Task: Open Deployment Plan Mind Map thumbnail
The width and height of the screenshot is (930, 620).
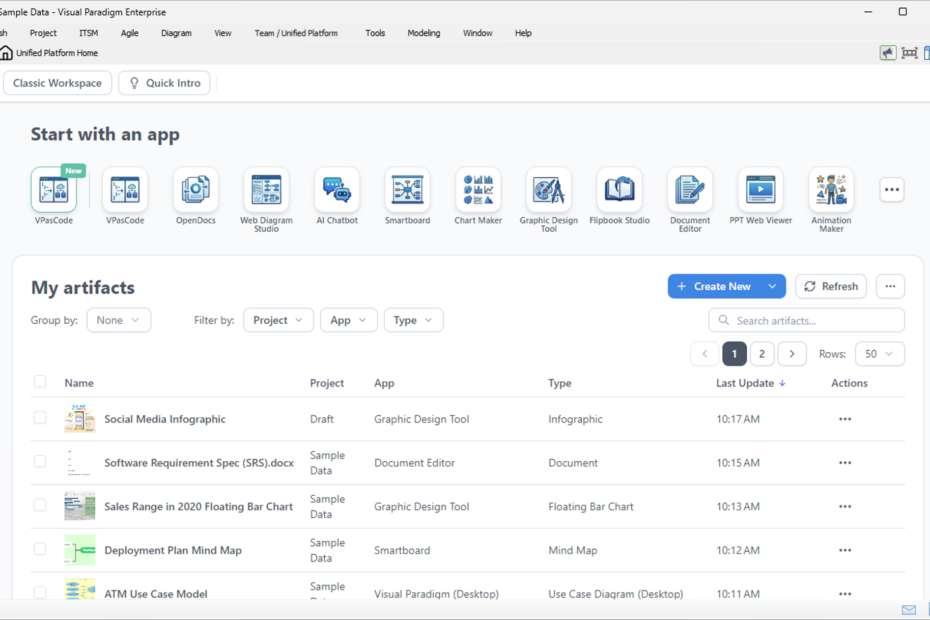Action: [x=79, y=550]
